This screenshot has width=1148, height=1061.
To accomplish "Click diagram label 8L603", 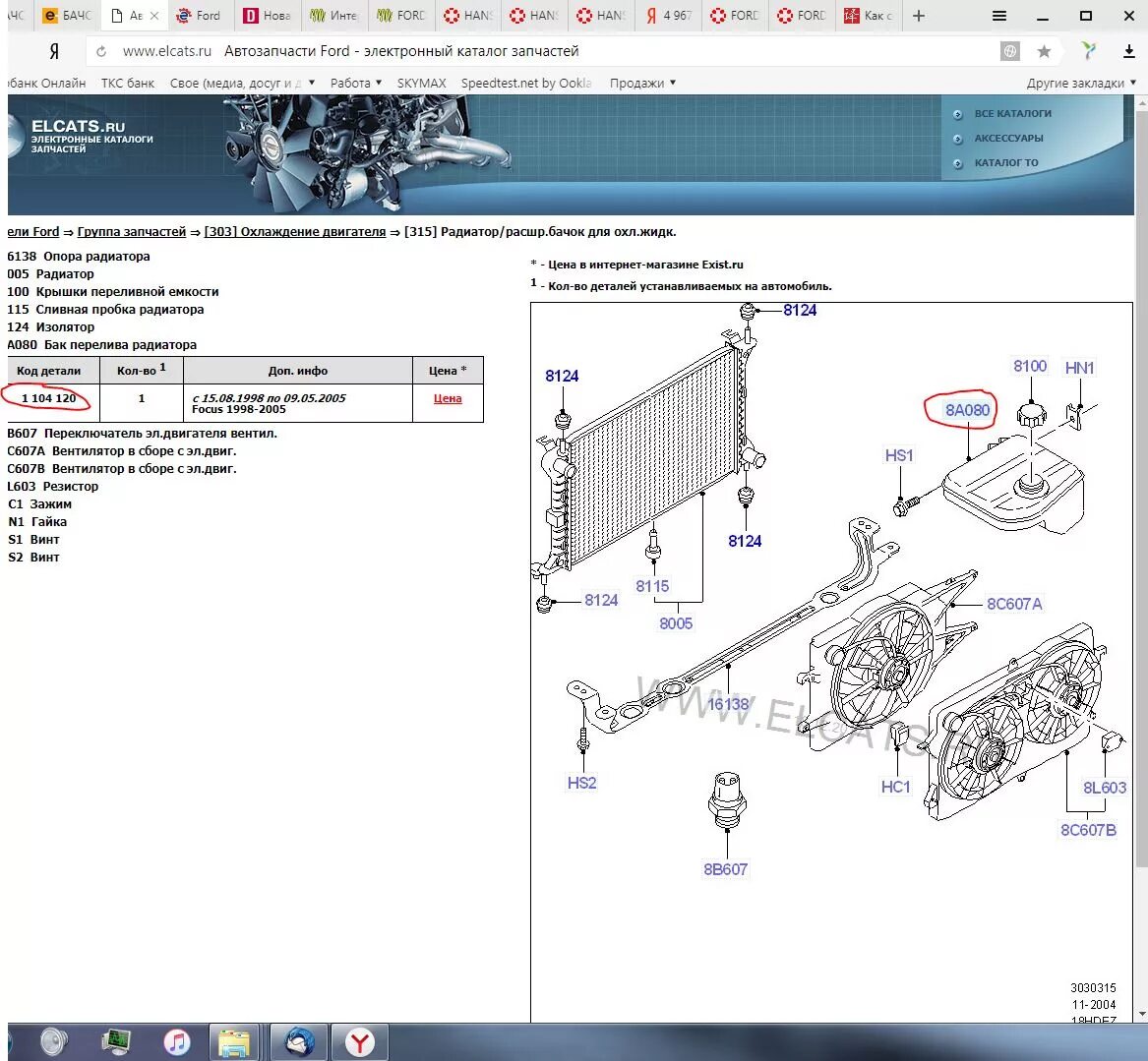I will tap(1104, 788).
